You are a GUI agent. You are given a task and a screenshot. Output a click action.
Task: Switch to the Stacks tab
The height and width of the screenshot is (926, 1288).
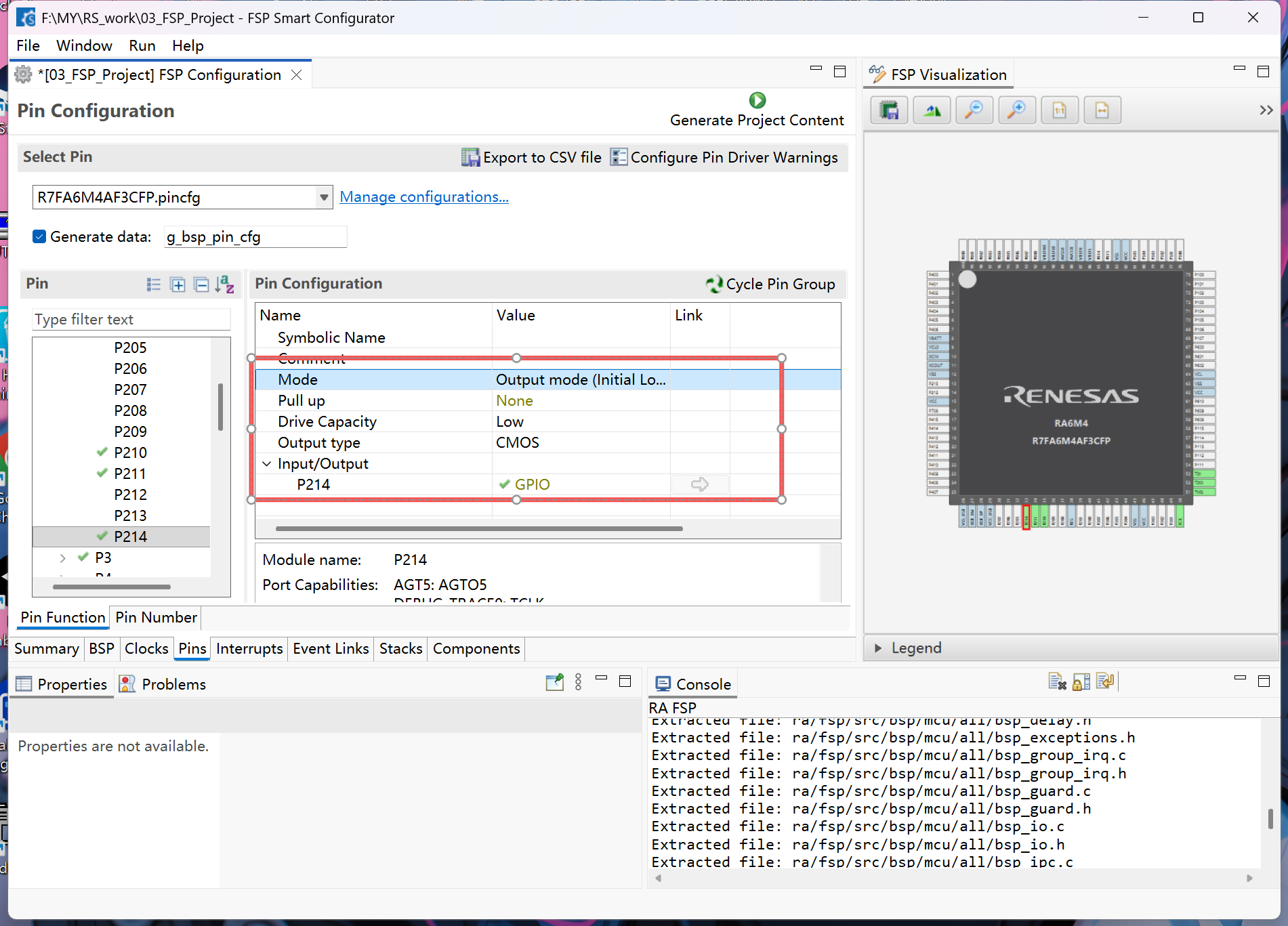400,649
